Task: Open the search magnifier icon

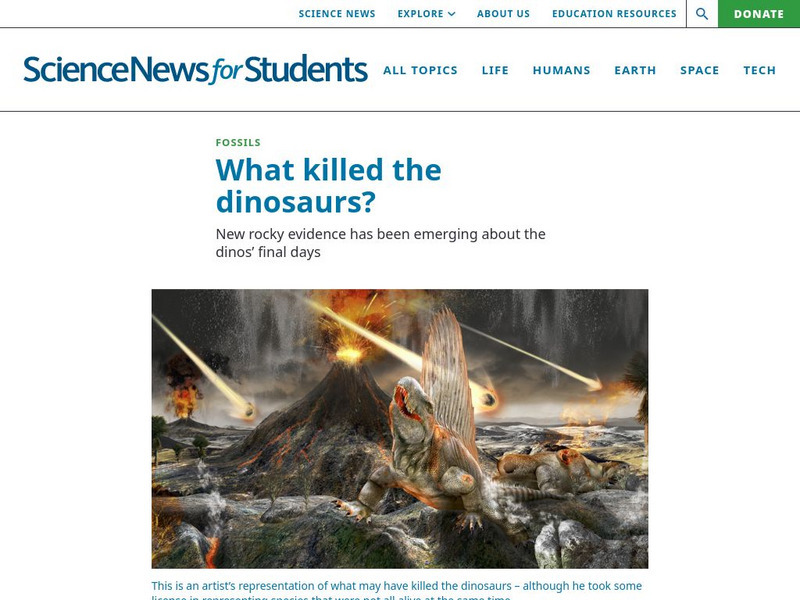Action: tap(702, 14)
